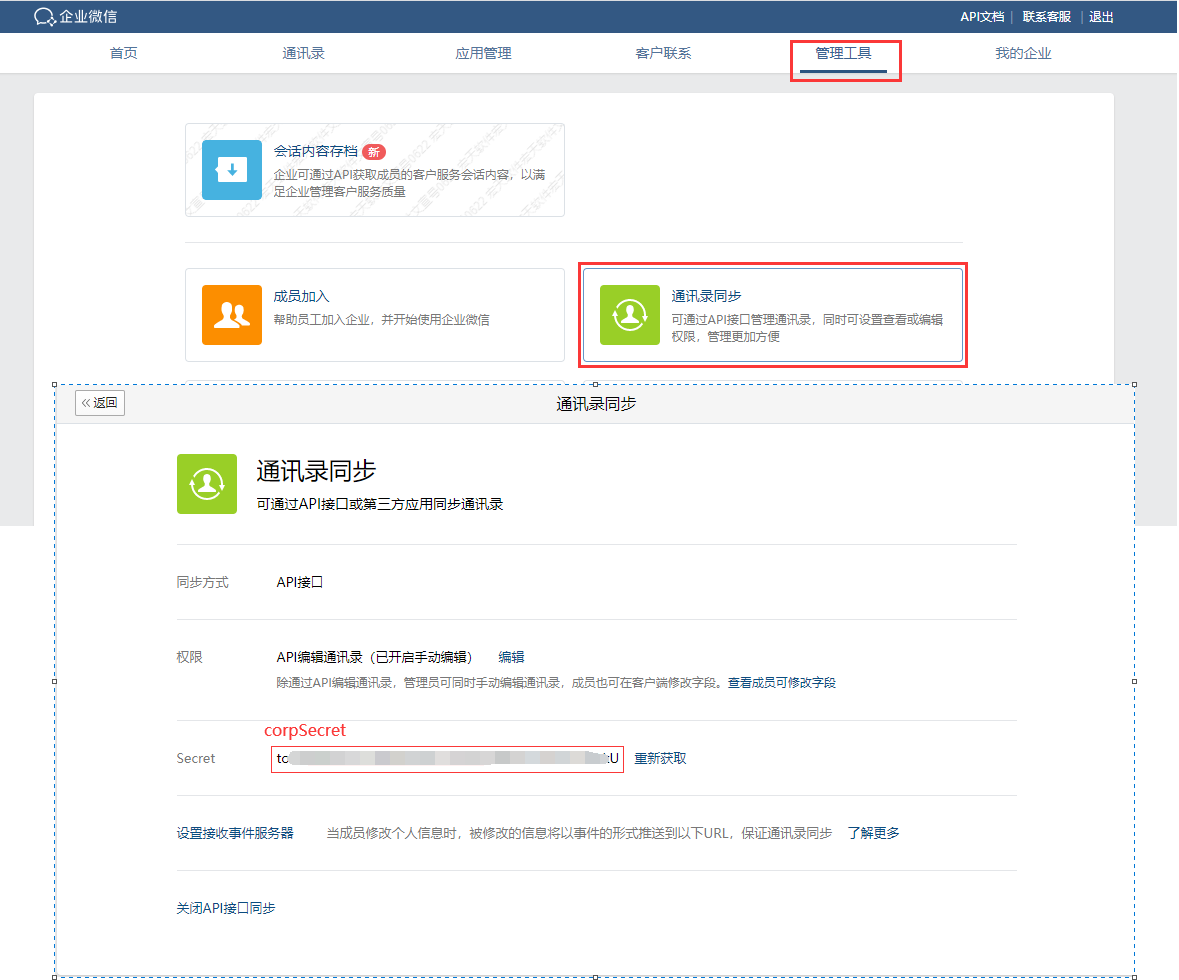Switch to the 通讯录 tab
1179x980 pixels.
click(303, 54)
